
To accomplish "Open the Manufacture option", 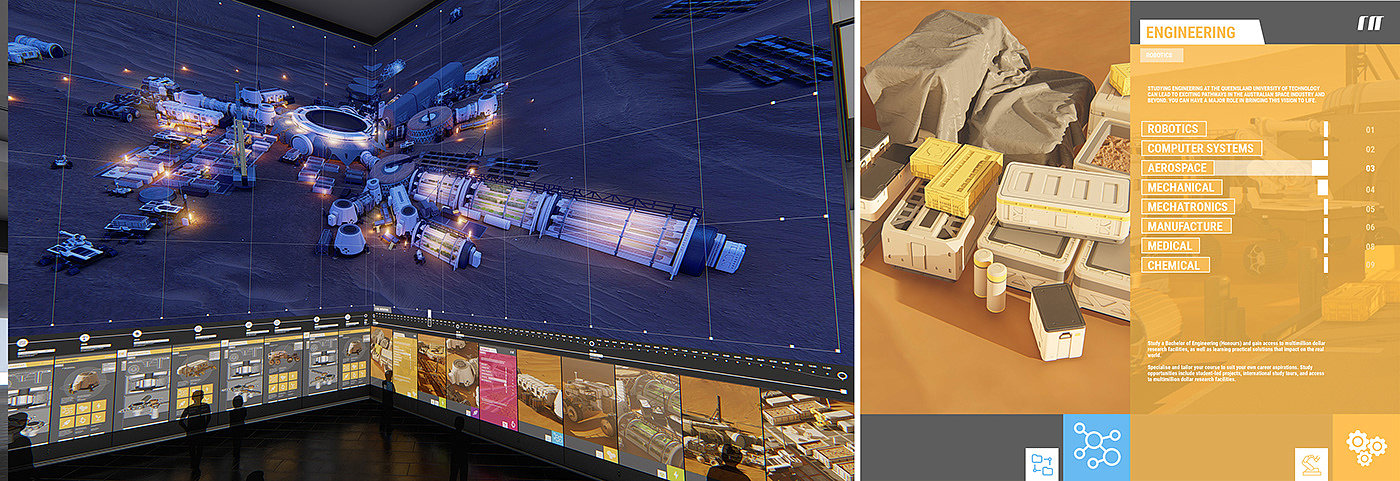I will [x=1185, y=226].
